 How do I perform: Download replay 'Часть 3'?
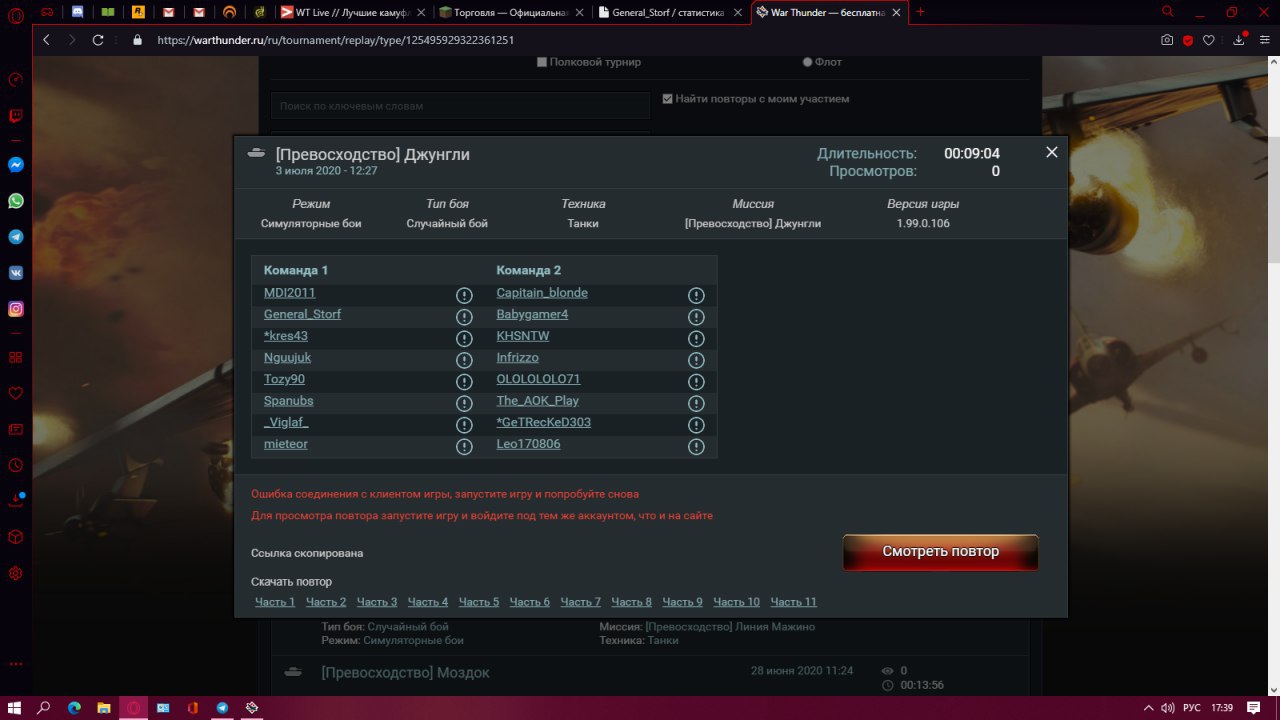click(377, 602)
